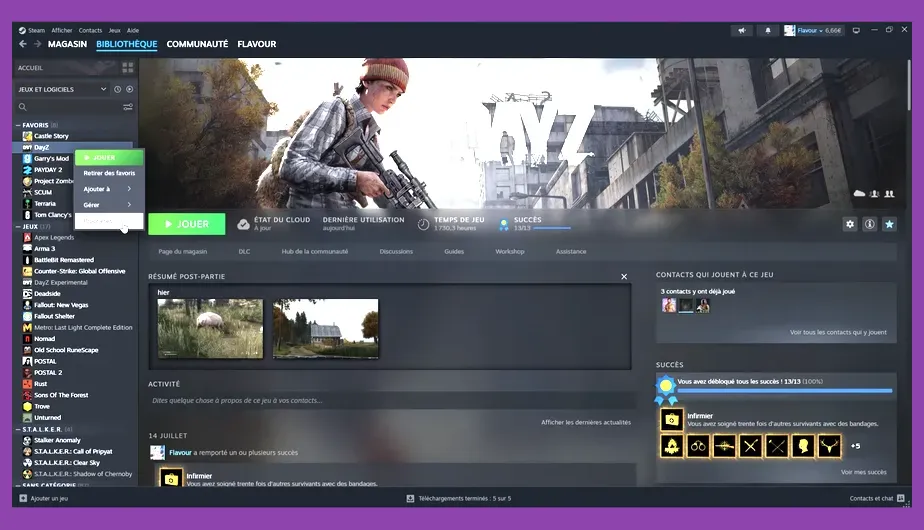Click the Steam logo in menu bar
924x530 pixels.
click(22, 31)
